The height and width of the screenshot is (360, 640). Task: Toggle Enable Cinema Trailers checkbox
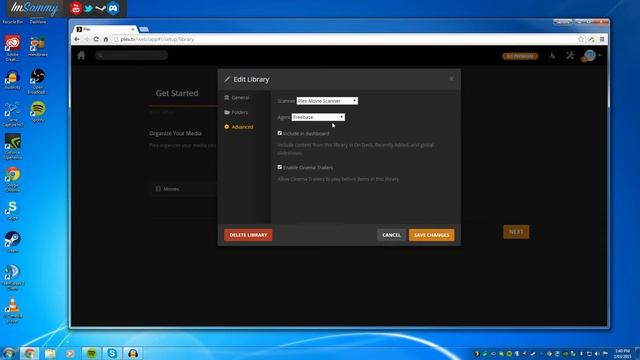pyautogui.click(x=280, y=167)
